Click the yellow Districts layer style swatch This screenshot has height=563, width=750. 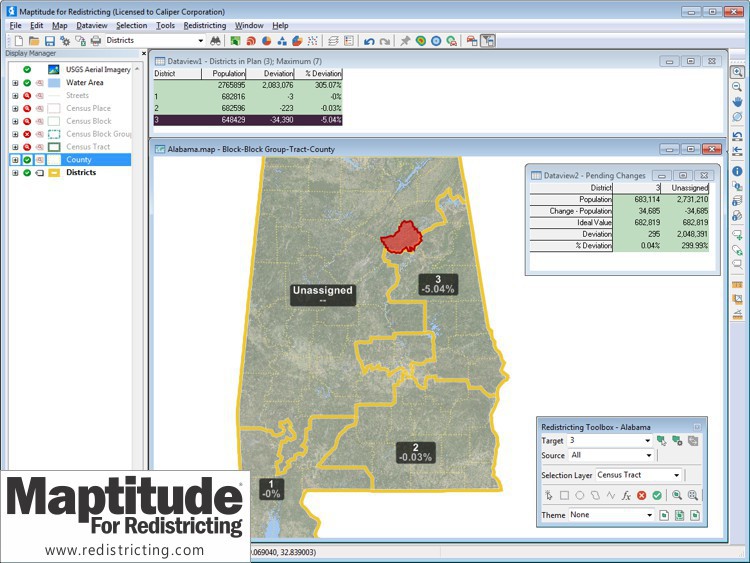53,173
